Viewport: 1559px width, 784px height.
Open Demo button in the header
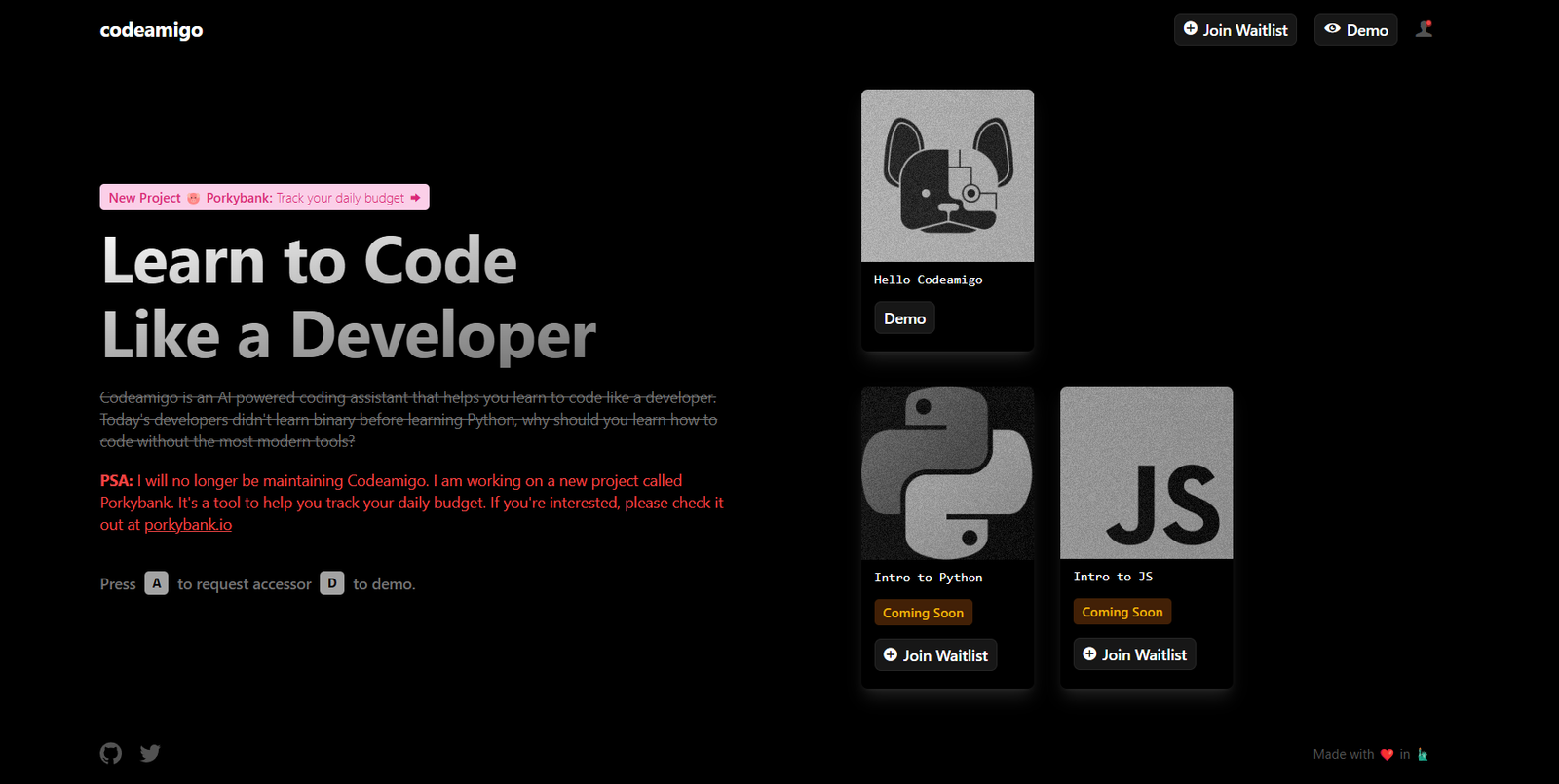(1355, 30)
